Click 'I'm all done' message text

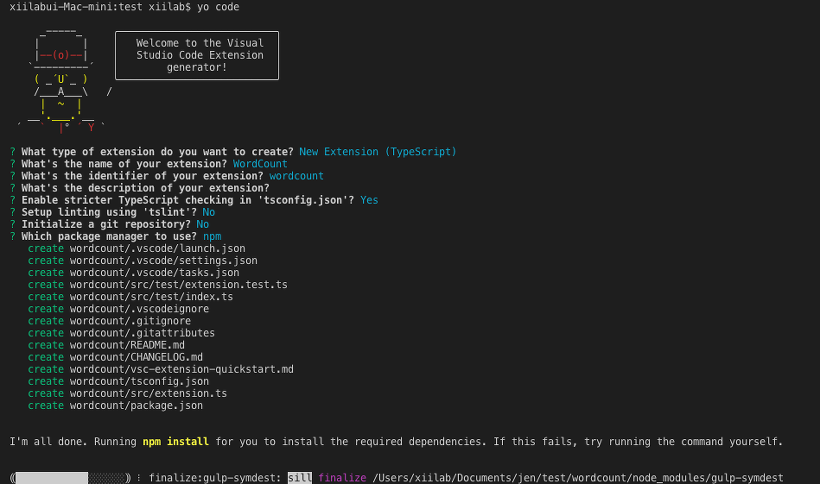point(396,442)
